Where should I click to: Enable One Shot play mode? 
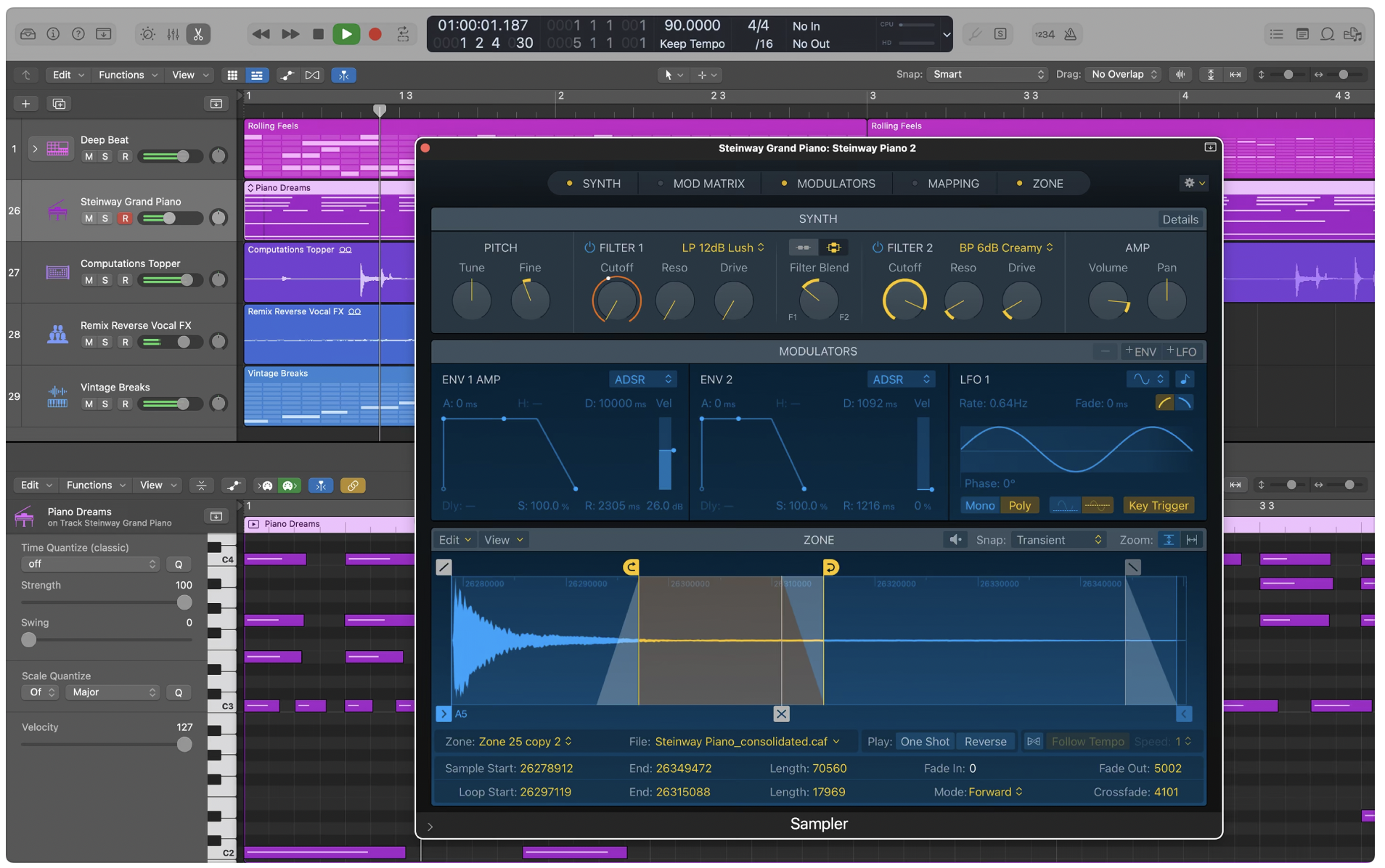[x=924, y=742]
